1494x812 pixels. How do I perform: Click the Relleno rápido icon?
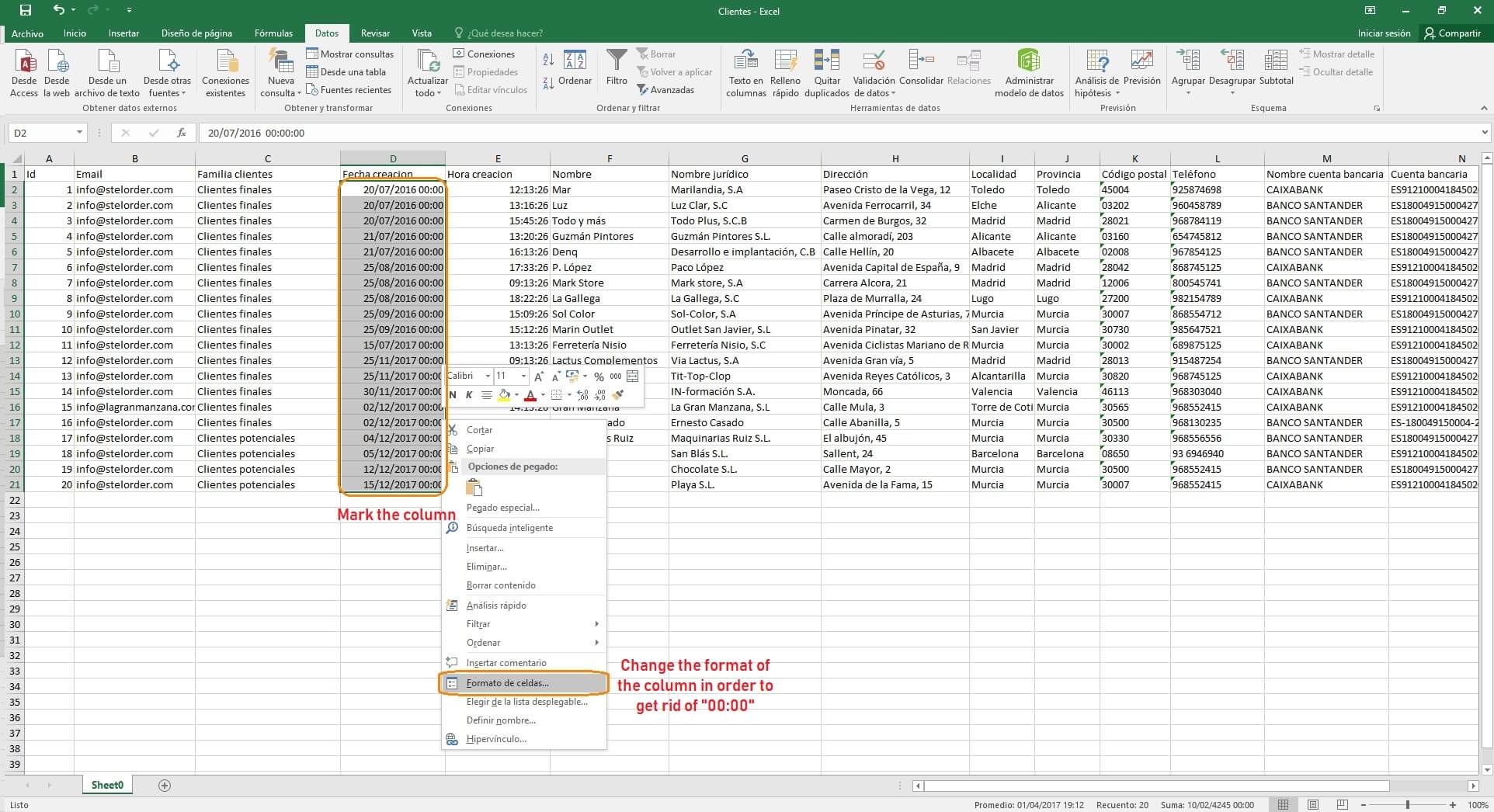pos(785,62)
